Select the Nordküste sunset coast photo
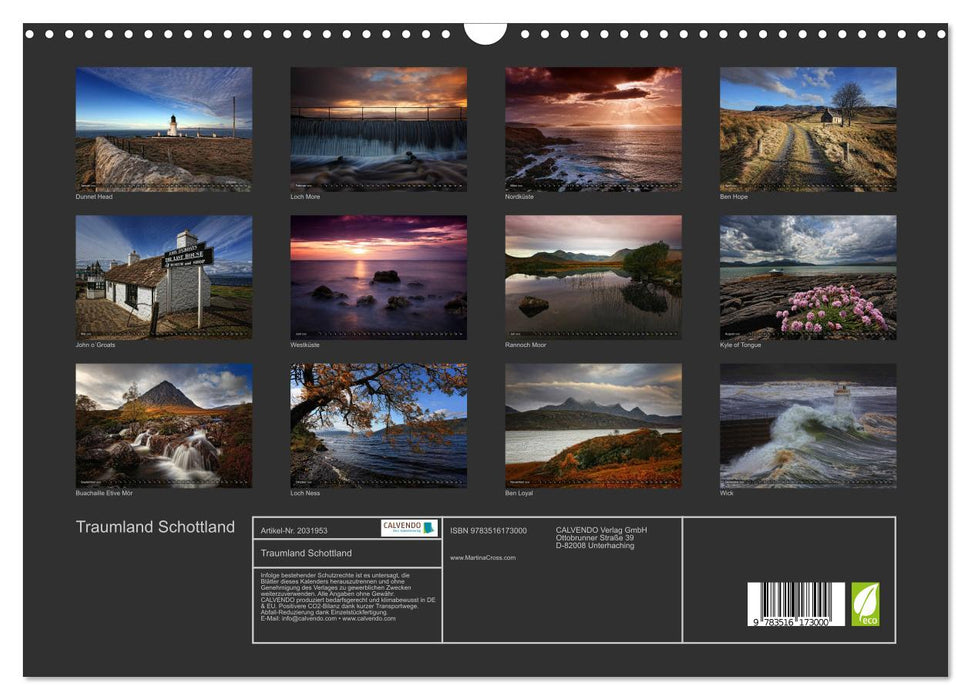This screenshot has height=700, width=971. tap(593, 129)
